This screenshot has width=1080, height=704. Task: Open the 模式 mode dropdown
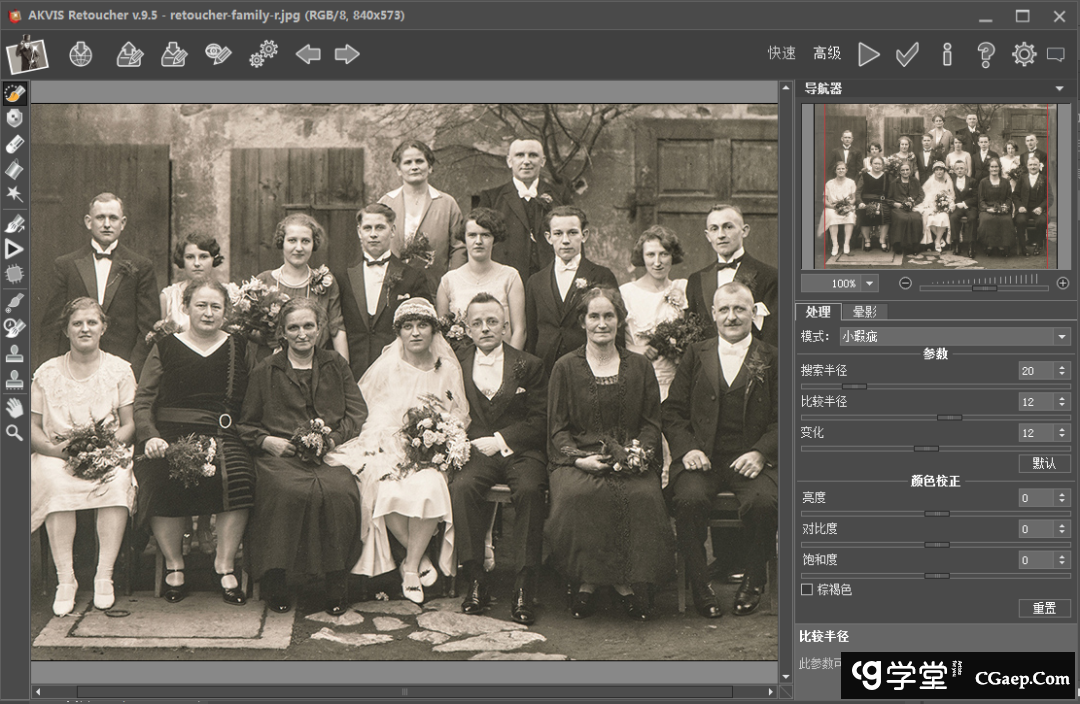point(1061,337)
